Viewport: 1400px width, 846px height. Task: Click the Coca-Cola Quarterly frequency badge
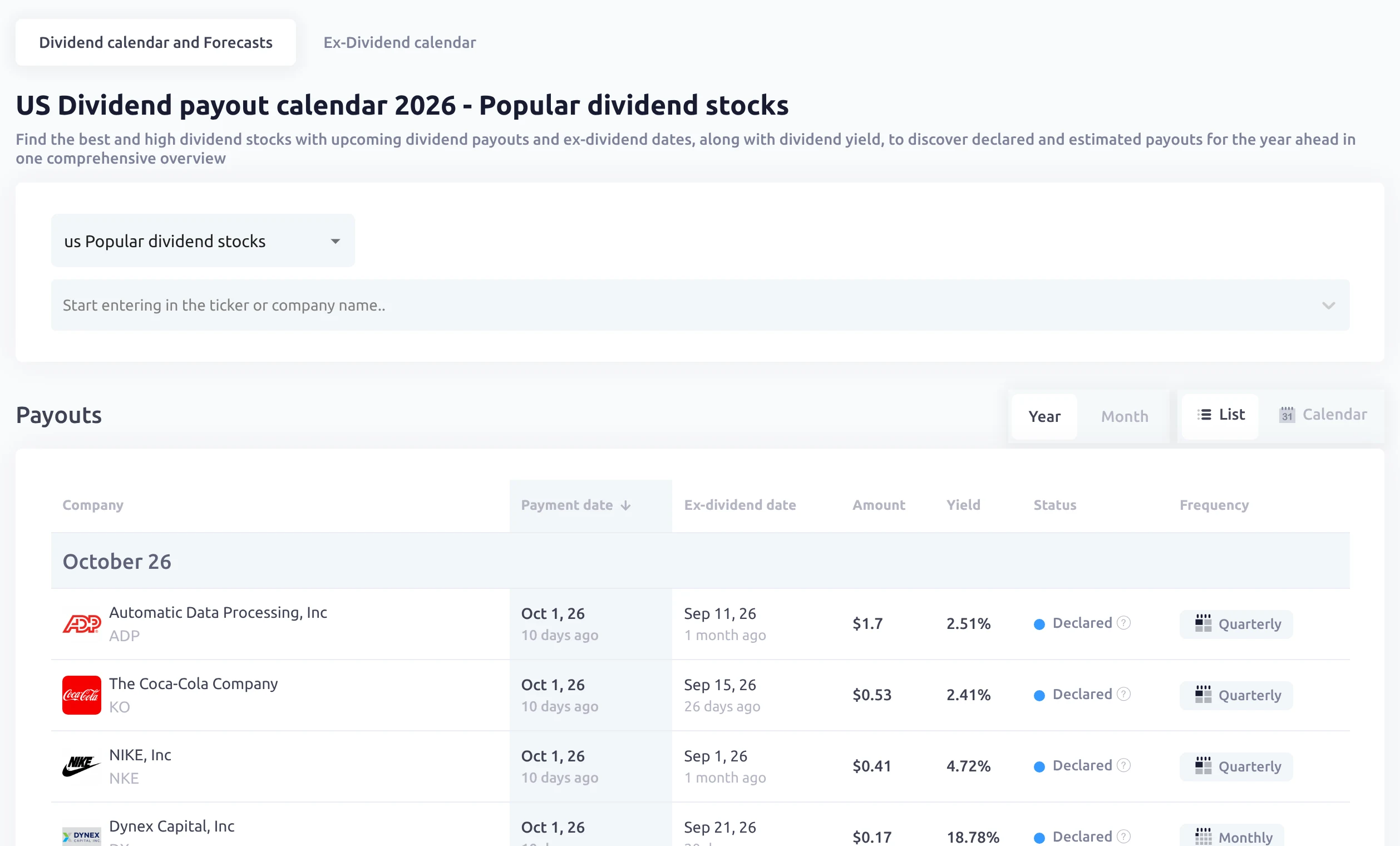tap(1236, 695)
